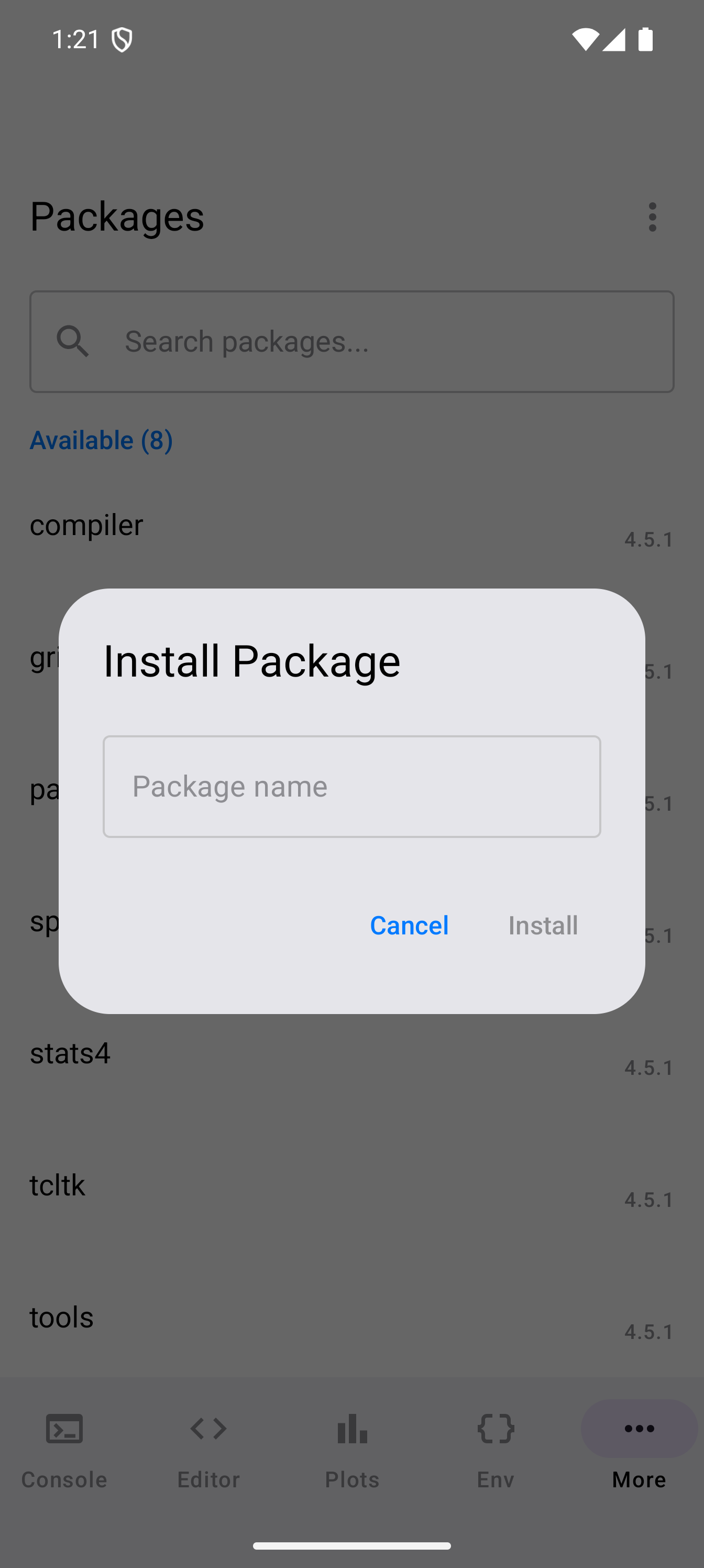This screenshot has width=704, height=1568.
Task: Click the Install button in the dialog
Action: (543, 925)
